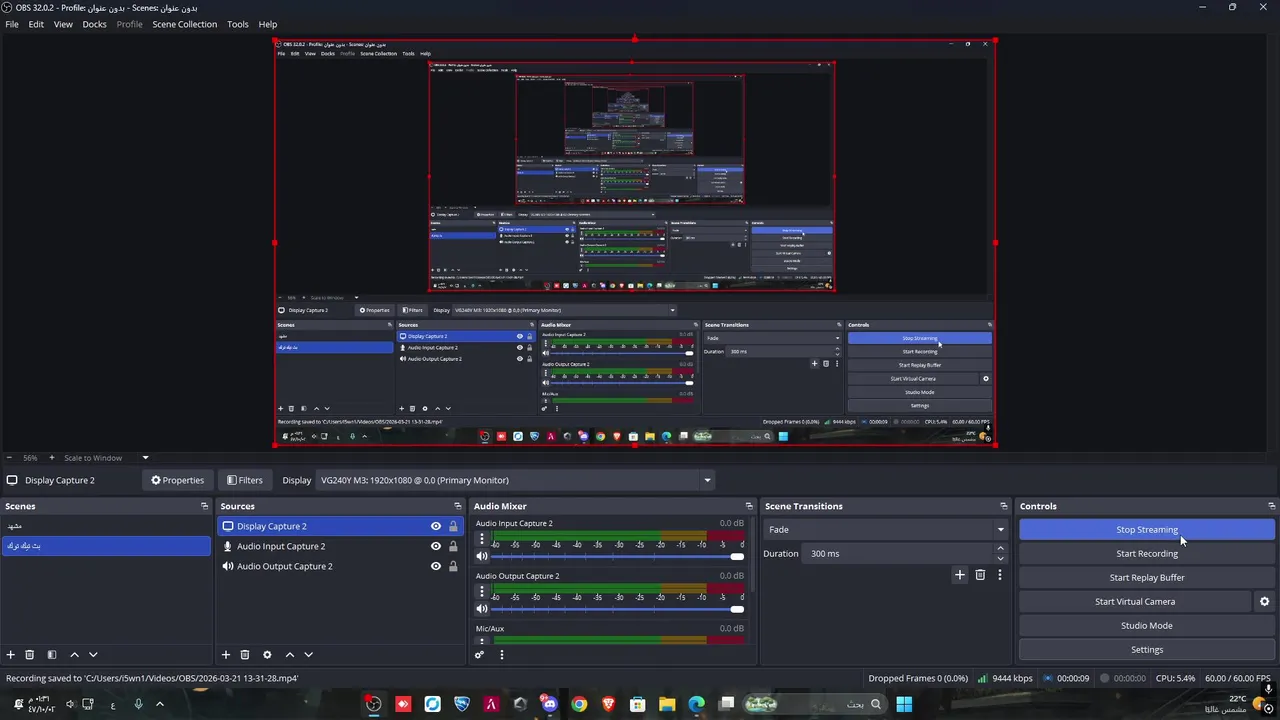Screen dimensions: 1280x720
Task: Toggle lock on Display Capture 2
Action: point(453,526)
